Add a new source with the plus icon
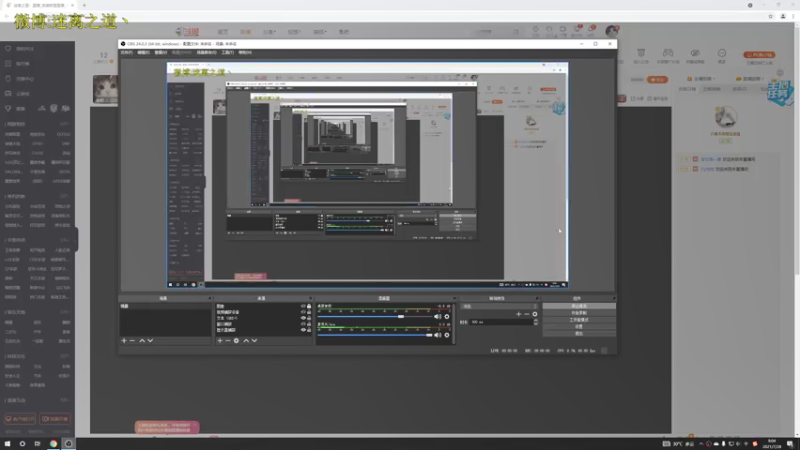This screenshot has height=450, width=800. tap(220, 340)
